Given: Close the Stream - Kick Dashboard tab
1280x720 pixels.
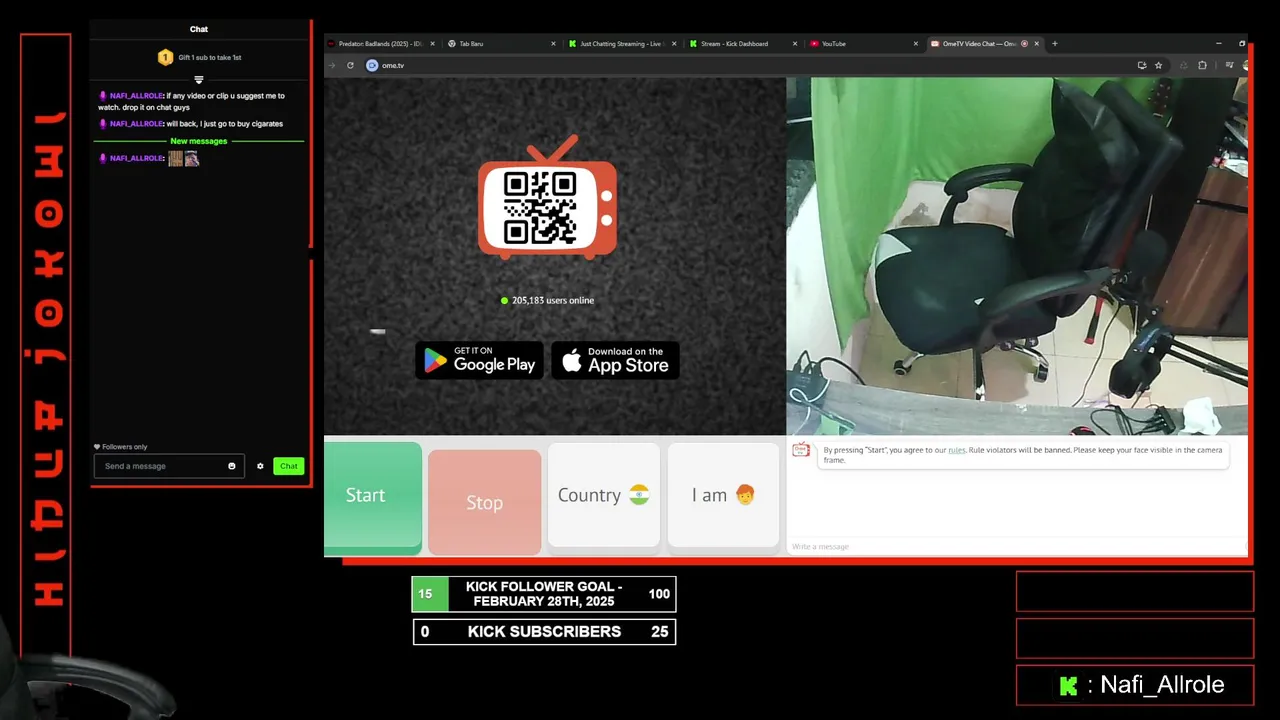Looking at the screenshot, I should tap(795, 44).
